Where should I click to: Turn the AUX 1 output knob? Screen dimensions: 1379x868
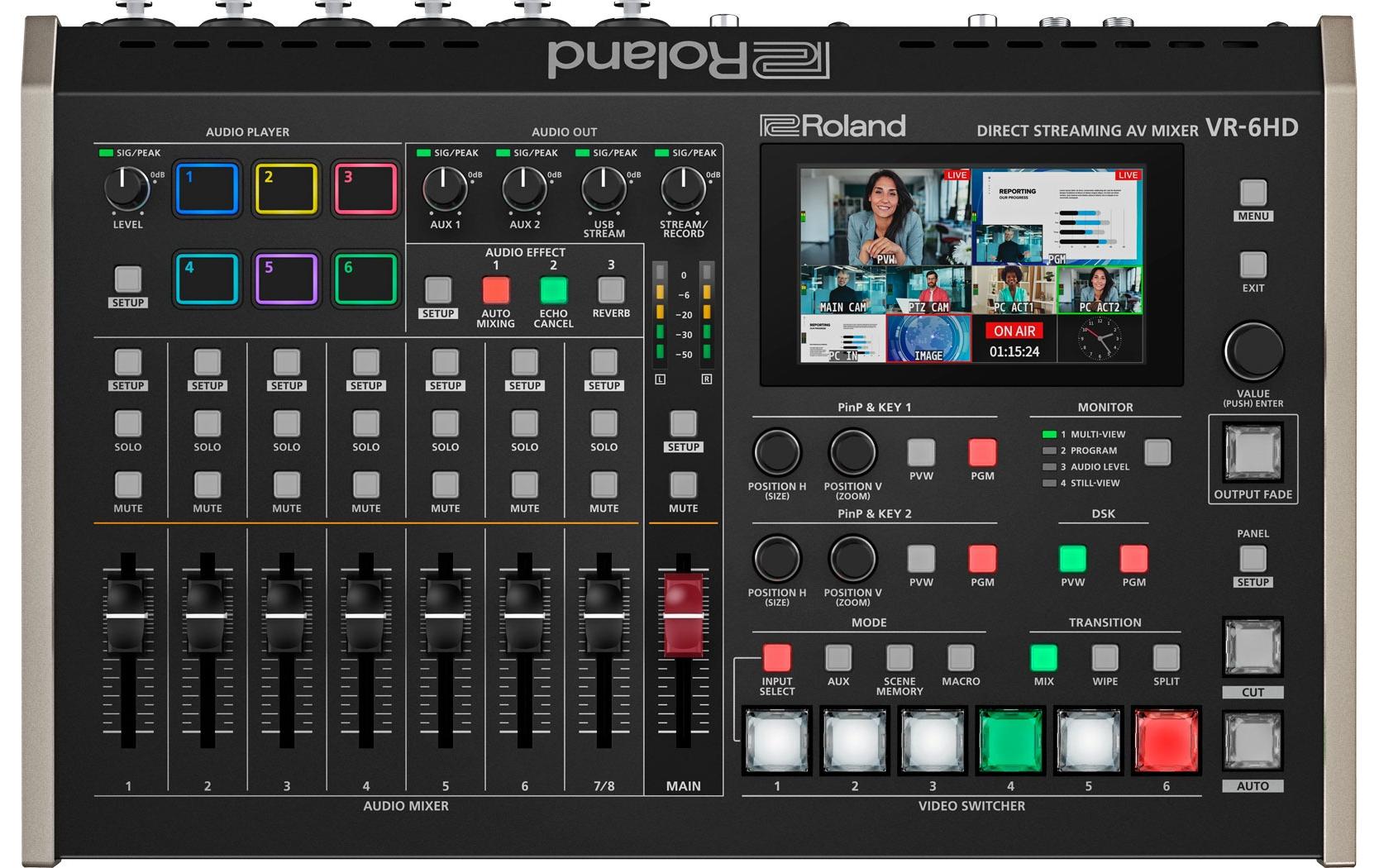coord(445,188)
